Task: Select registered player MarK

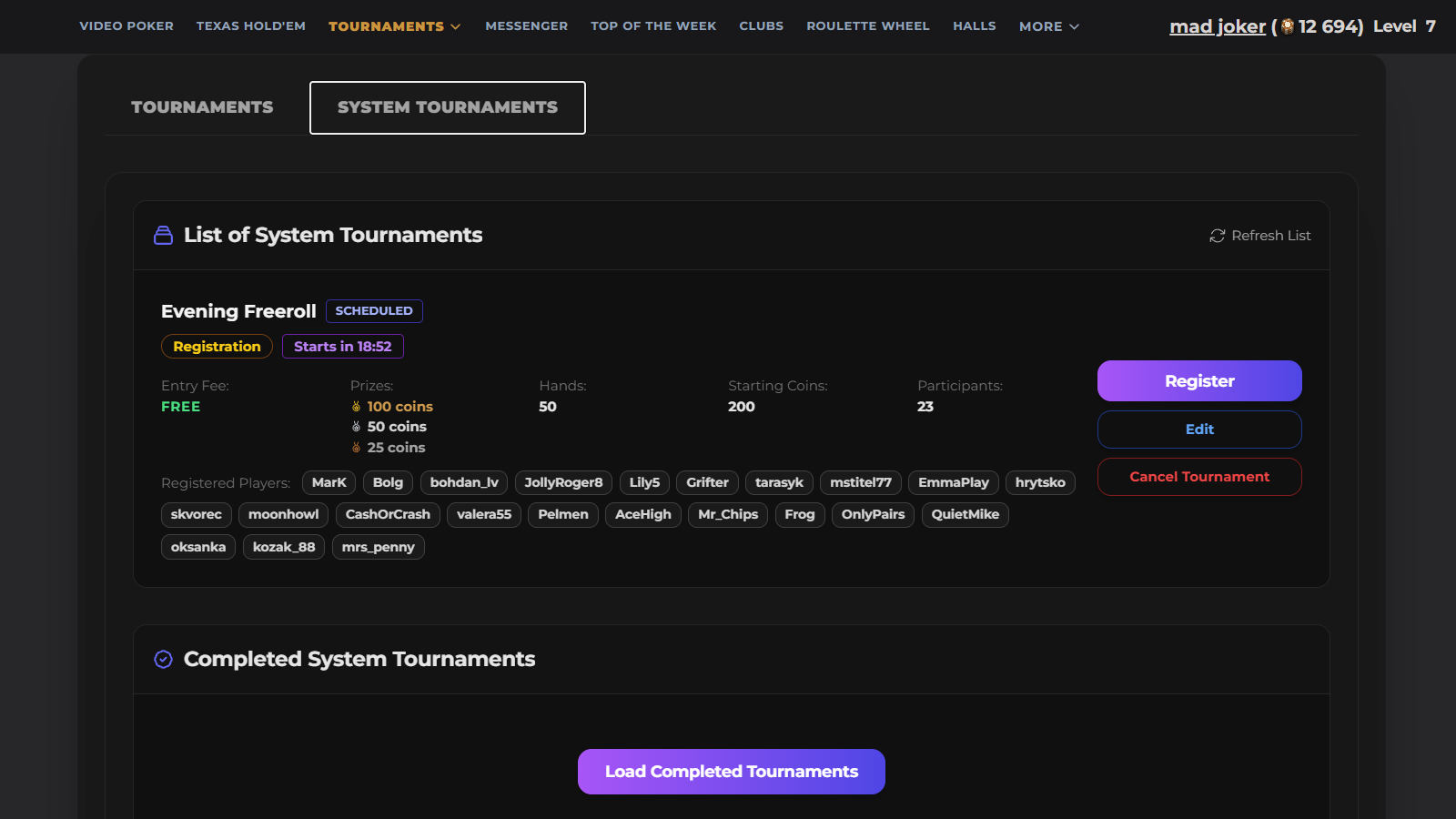Action: click(329, 482)
